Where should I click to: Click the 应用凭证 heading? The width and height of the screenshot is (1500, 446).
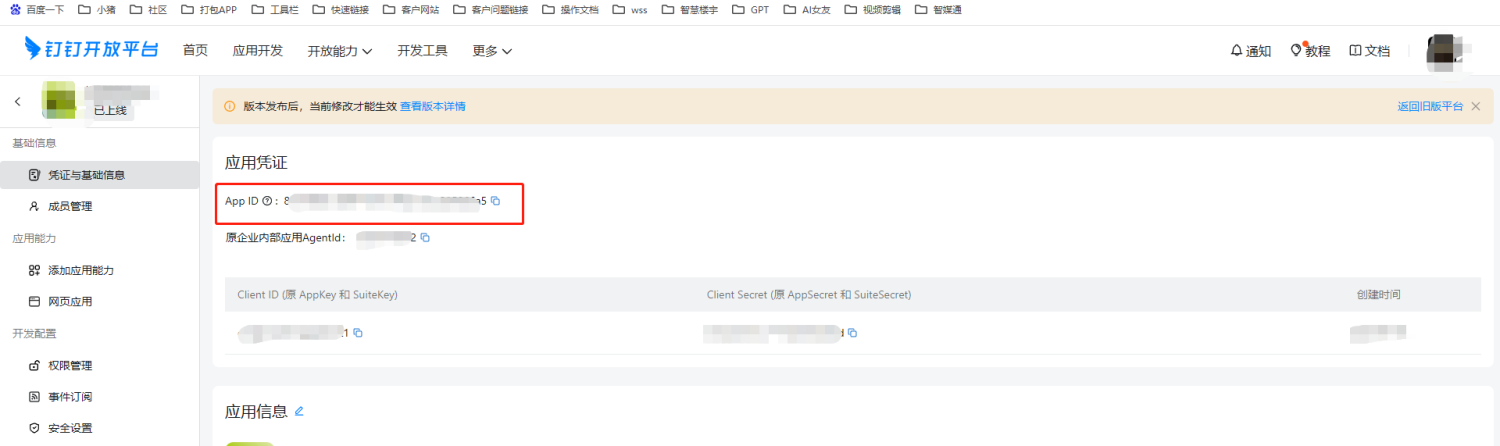pyautogui.click(x=256, y=162)
